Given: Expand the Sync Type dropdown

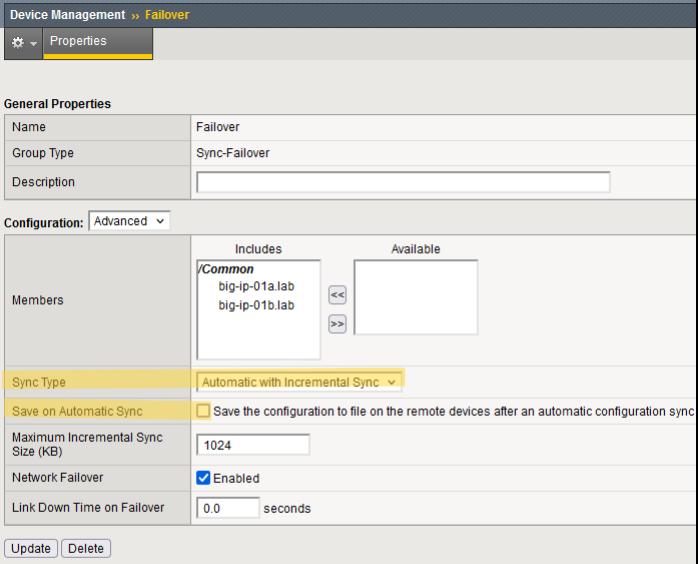Looking at the screenshot, I should click(299, 382).
